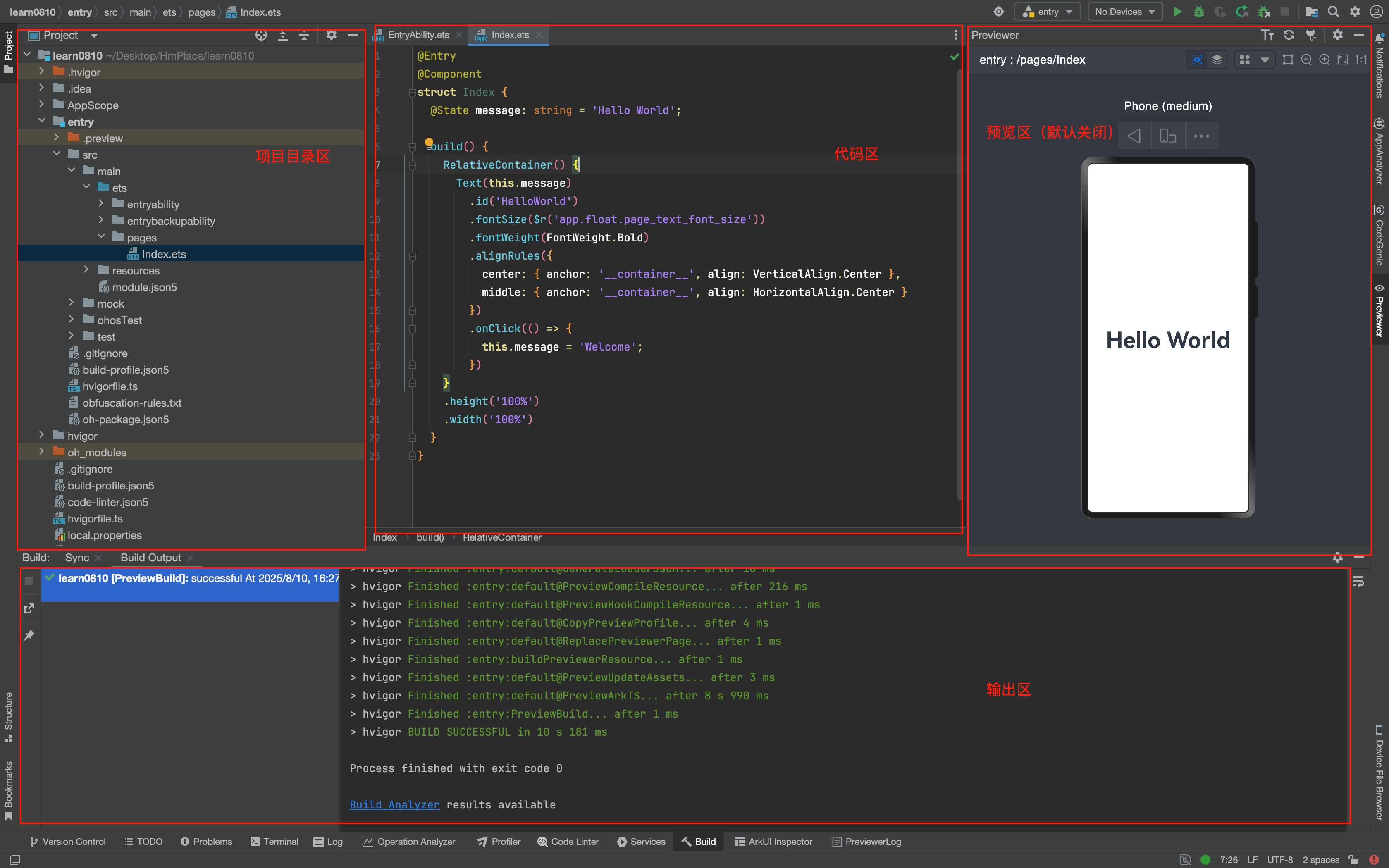
Task: Click the Build Analyzer link
Action: (x=395, y=805)
